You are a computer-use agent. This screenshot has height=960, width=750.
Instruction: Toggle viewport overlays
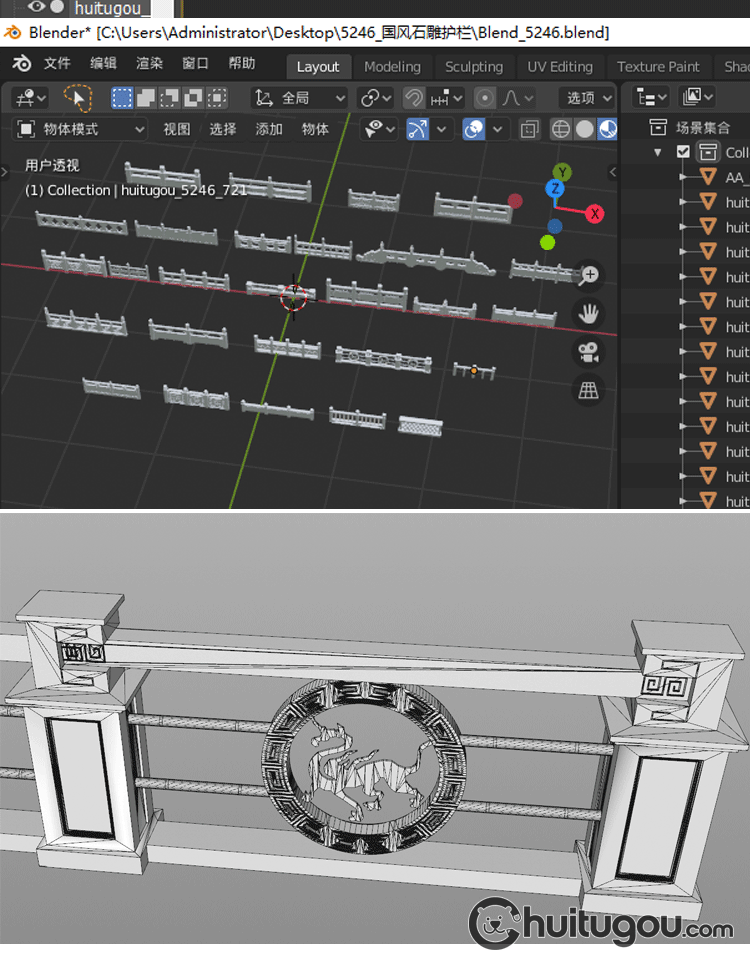coord(474,129)
